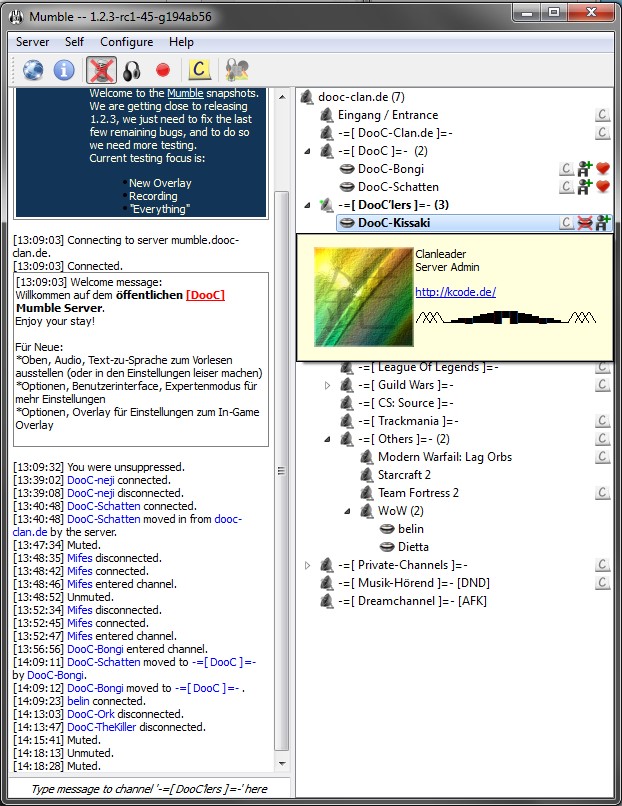Click the comment icon for Team Fortress 2

[x=602, y=492]
